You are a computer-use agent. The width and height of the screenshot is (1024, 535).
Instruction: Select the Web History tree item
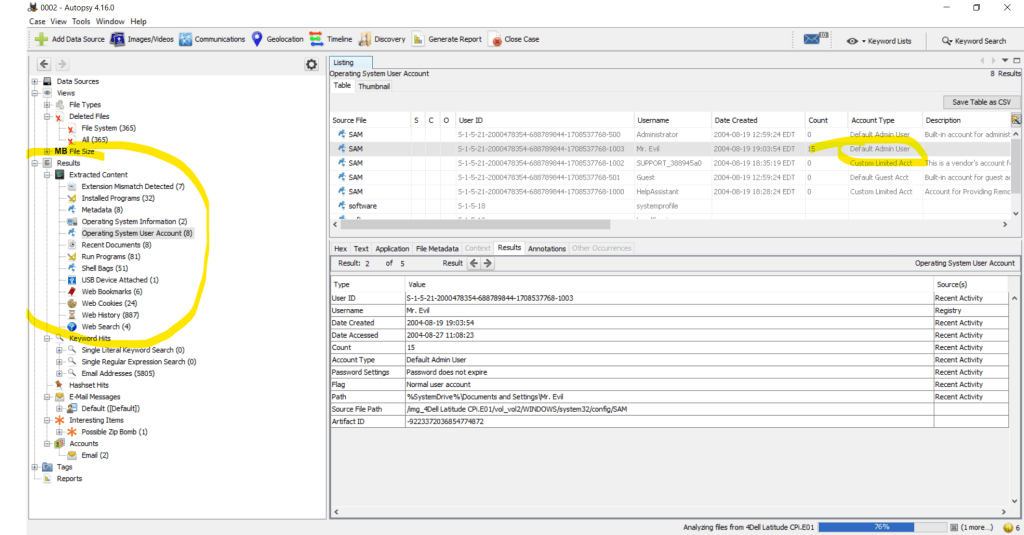point(110,315)
